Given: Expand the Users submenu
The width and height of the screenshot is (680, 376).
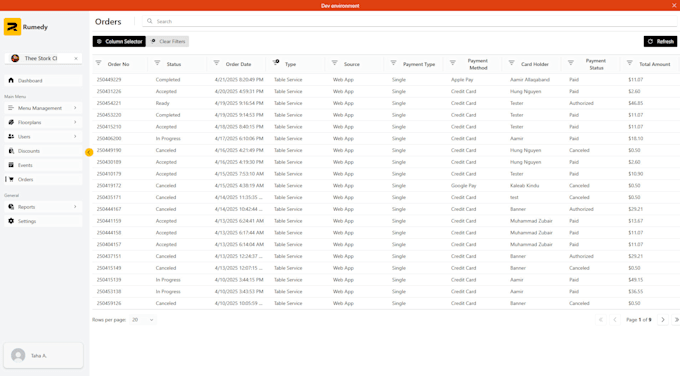Looking at the screenshot, I should (x=43, y=137).
